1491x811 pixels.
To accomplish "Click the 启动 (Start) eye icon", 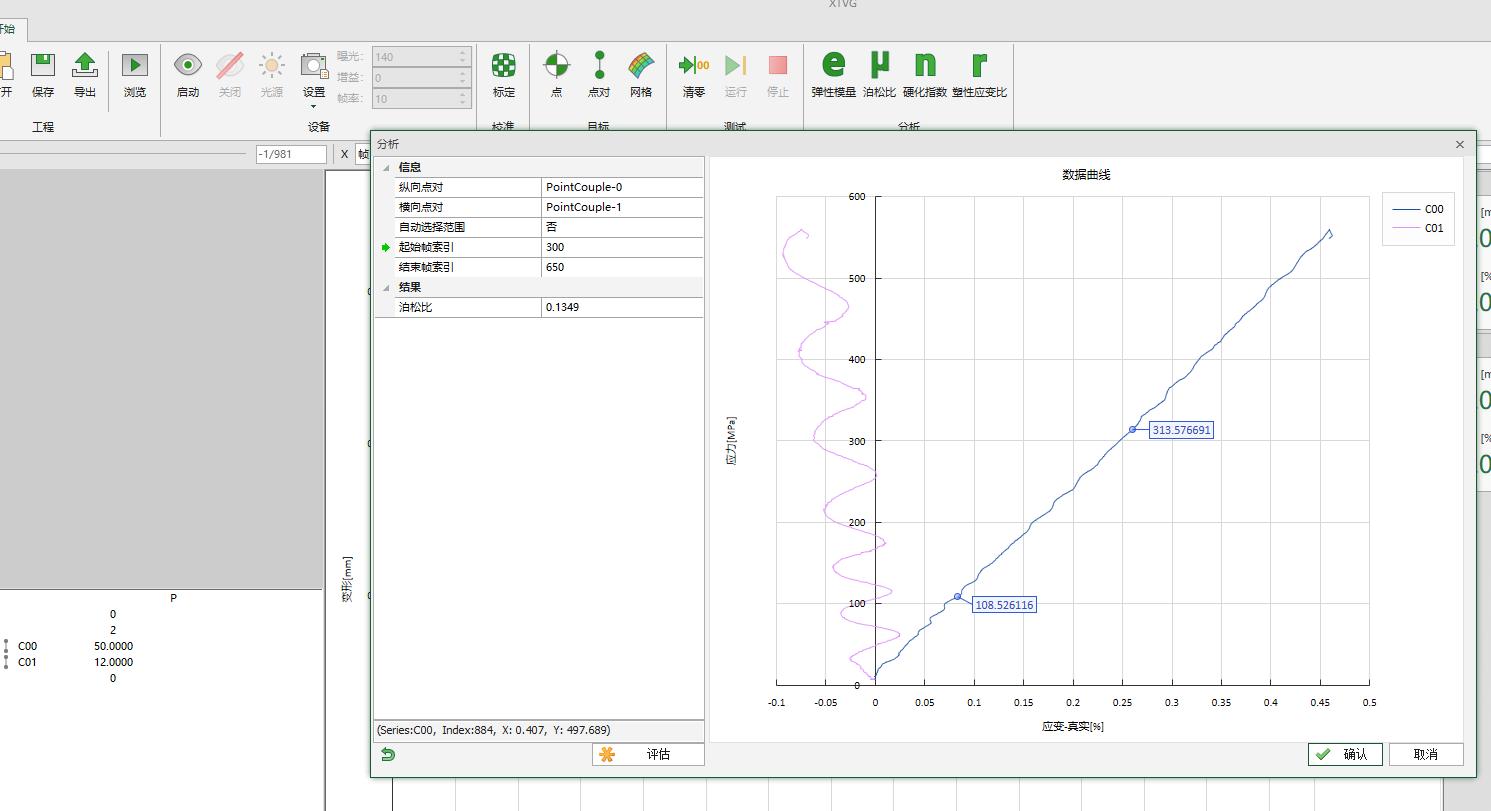I will pos(187,66).
